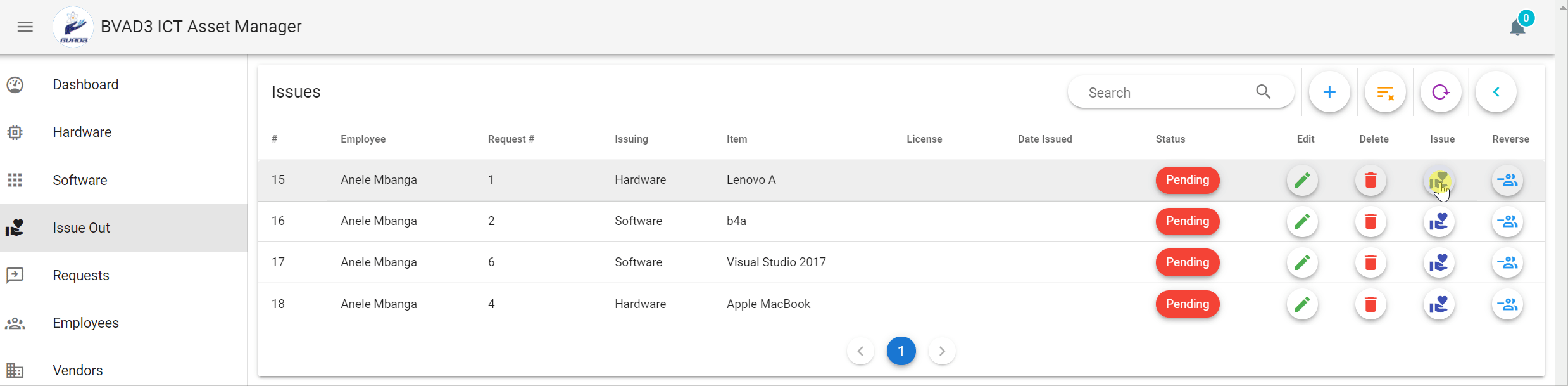Click the notification bell icon
Viewport: 1568px width, 386px height.
point(1517,29)
